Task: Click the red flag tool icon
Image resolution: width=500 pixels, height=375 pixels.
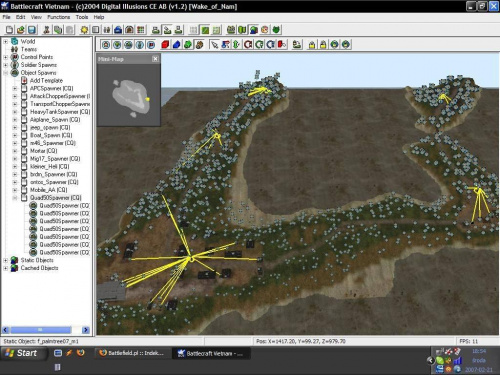Action: [x=282, y=44]
